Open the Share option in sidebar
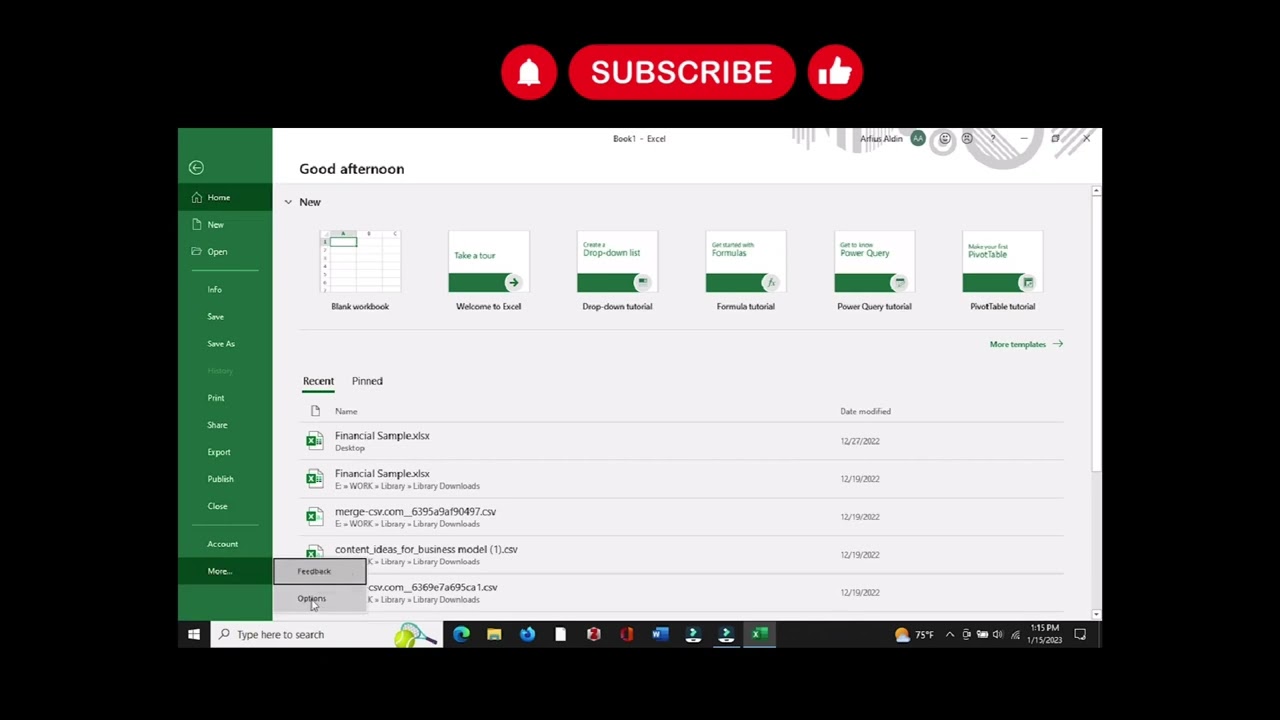1280x720 pixels. (225, 424)
